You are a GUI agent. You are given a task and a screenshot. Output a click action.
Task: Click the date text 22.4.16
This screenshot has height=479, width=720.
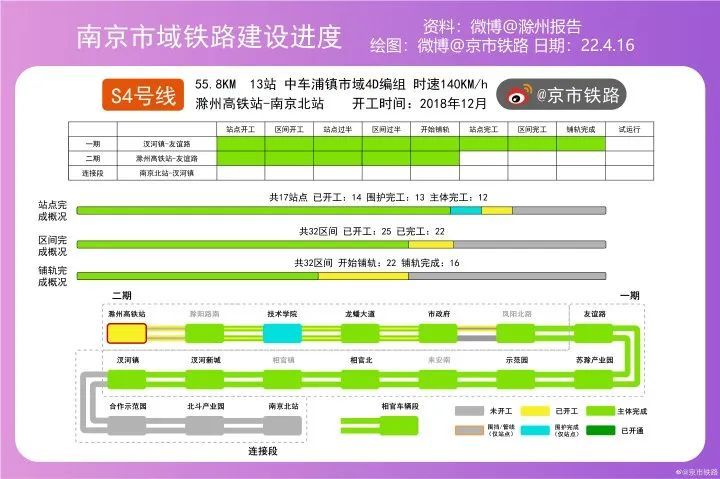click(608, 45)
